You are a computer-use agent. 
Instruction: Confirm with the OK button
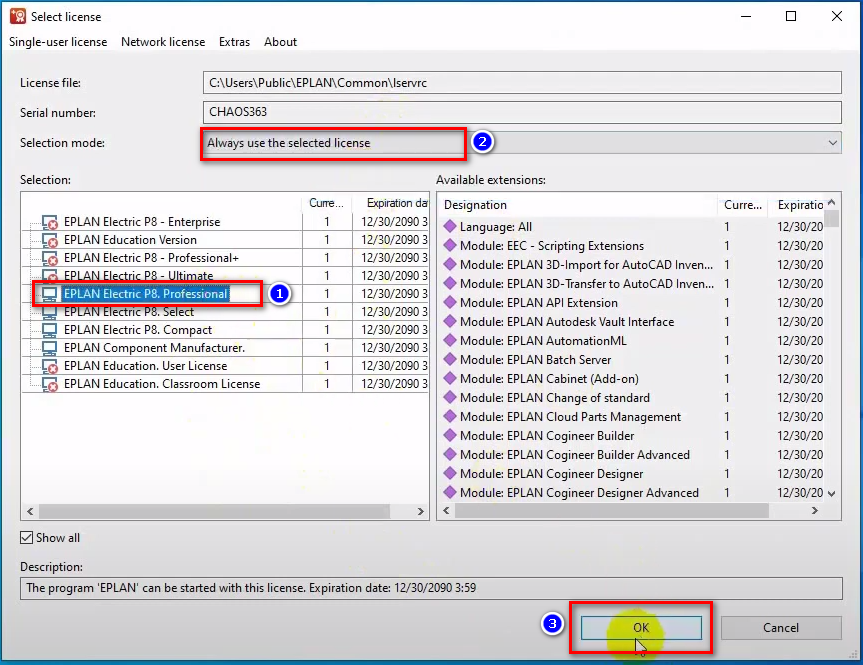point(641,628)
